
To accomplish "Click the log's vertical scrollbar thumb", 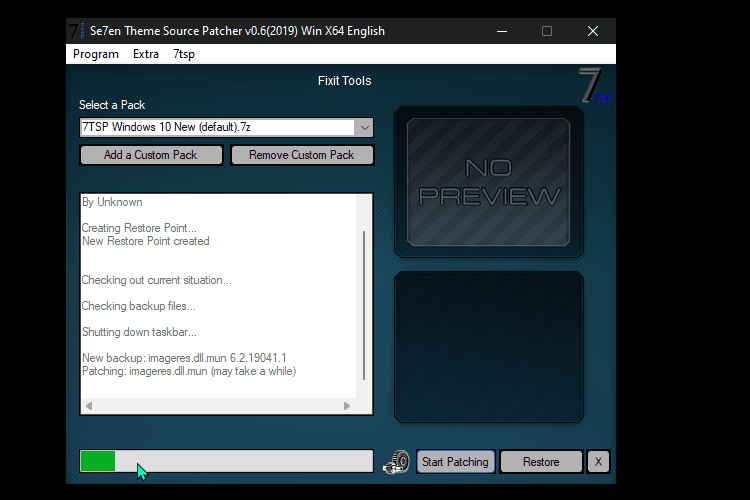I will coord(364,305).
